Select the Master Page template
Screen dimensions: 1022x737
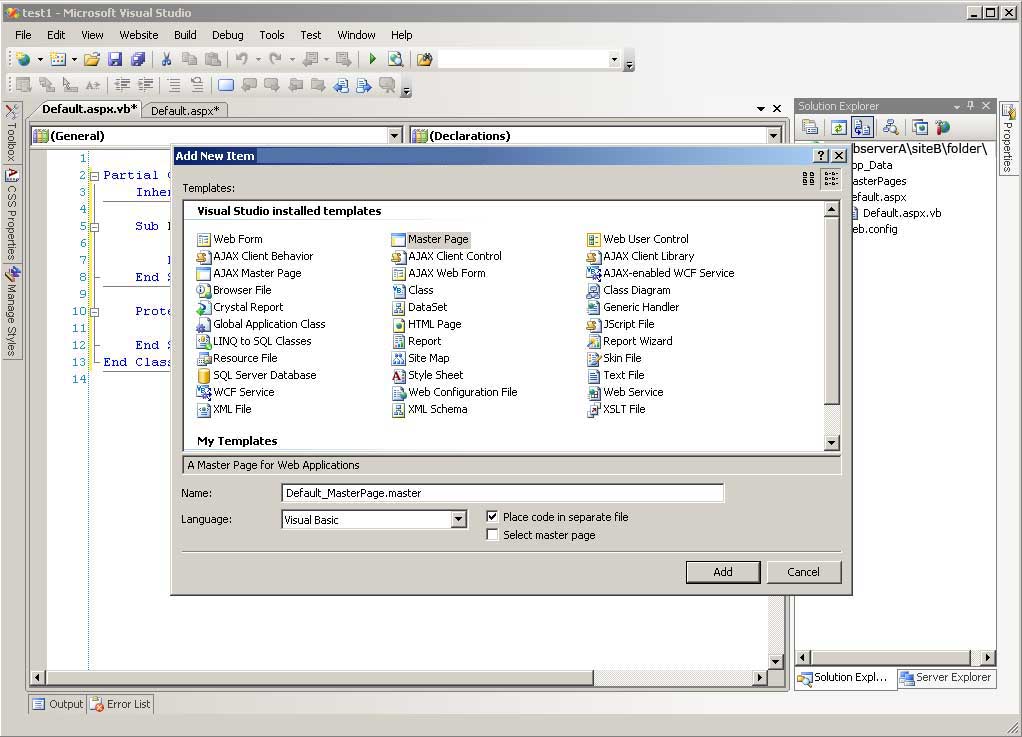430,239
